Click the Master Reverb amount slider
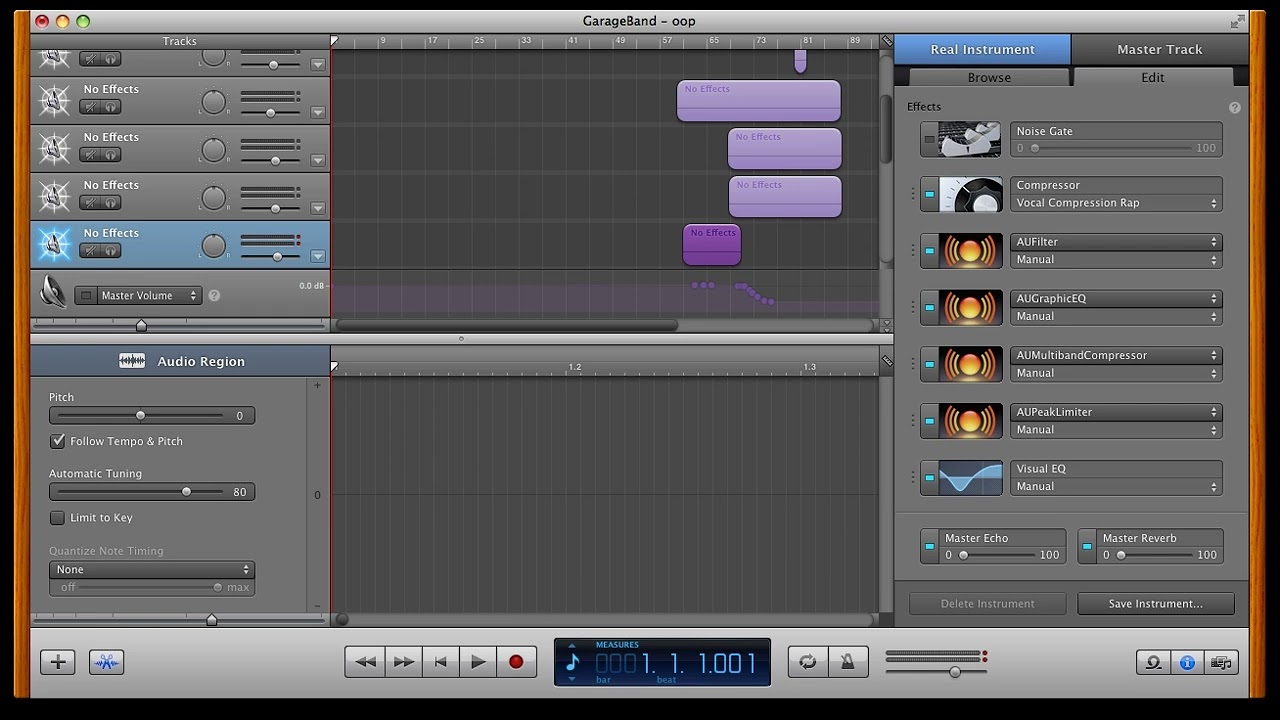This screenshot has width=1280, height=720. (x=1153, y=555)
